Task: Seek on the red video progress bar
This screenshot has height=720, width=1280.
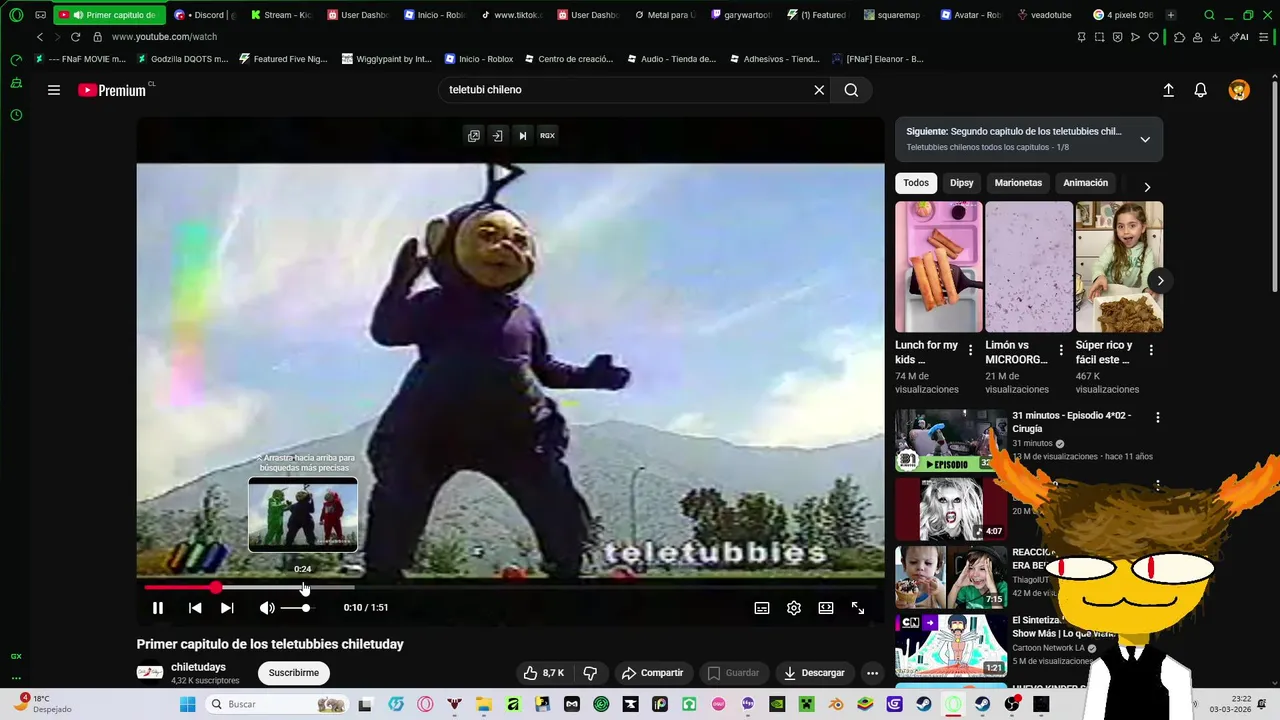Action: (x=510, y=587)
